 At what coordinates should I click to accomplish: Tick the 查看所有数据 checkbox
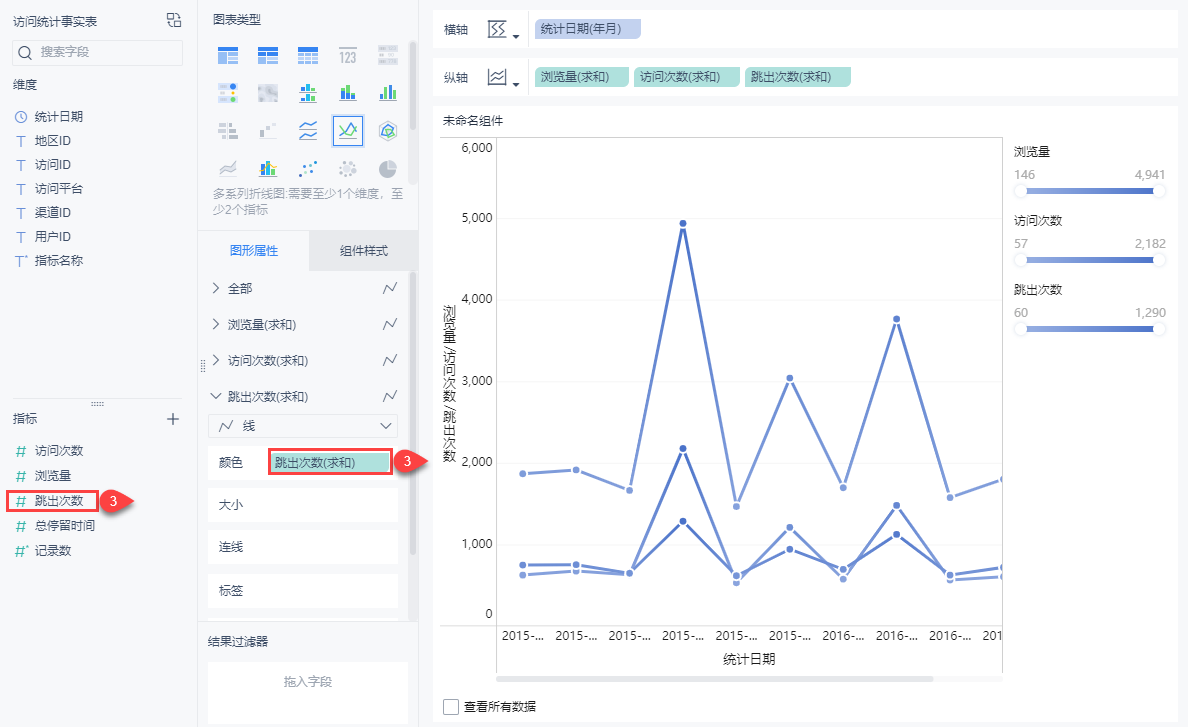tap(451, 707)
